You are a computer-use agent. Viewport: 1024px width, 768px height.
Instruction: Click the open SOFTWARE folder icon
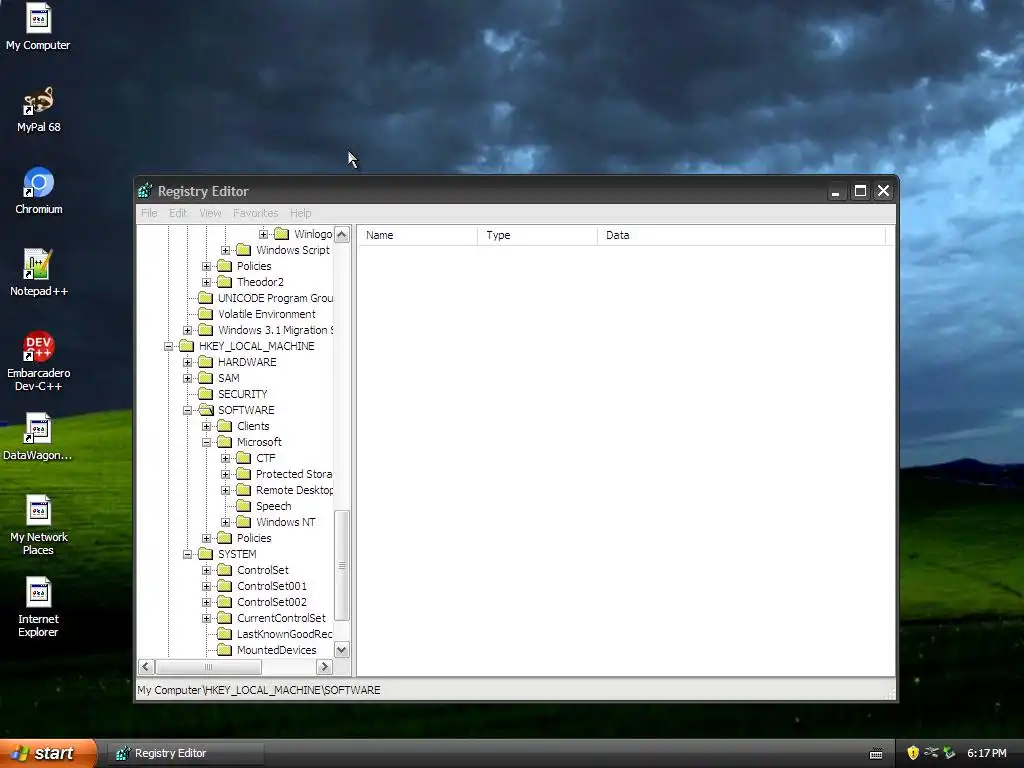pyautogui.click(x=206, y=410)
